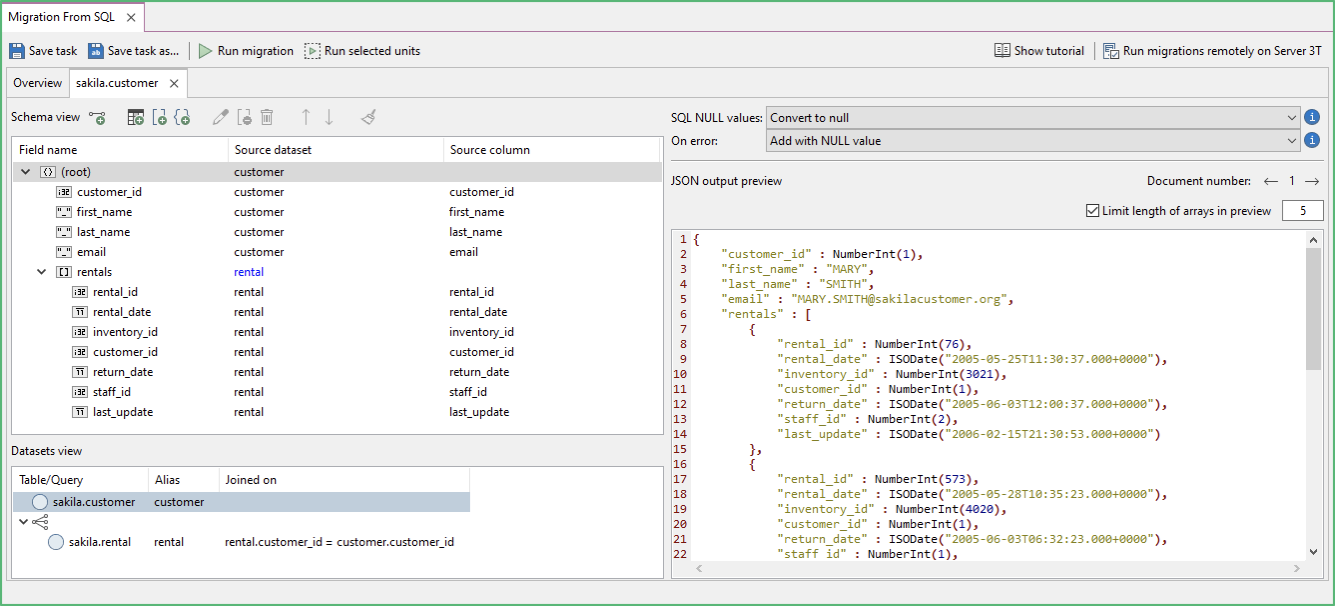Viewport: 1335px width, 606px height.
Task: Click the trash delete field icon
Action: [x=266, y=117]
